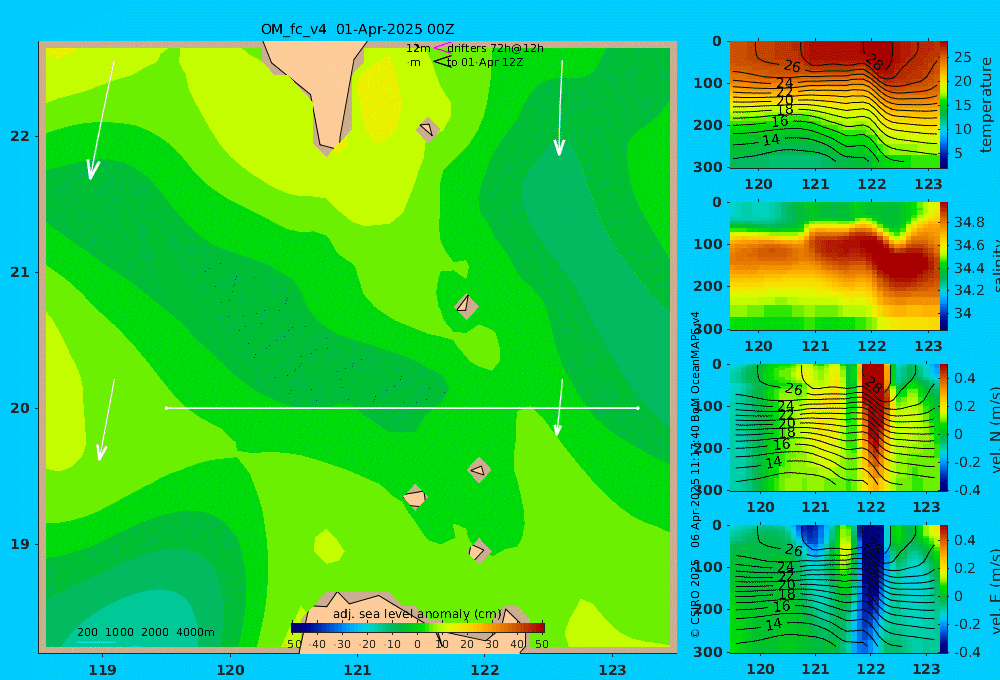The width and height of the screenshot is (1000, 680).
Task: Click the temperature colorbar
Action: pyautogui.click(x=944, y=105)
